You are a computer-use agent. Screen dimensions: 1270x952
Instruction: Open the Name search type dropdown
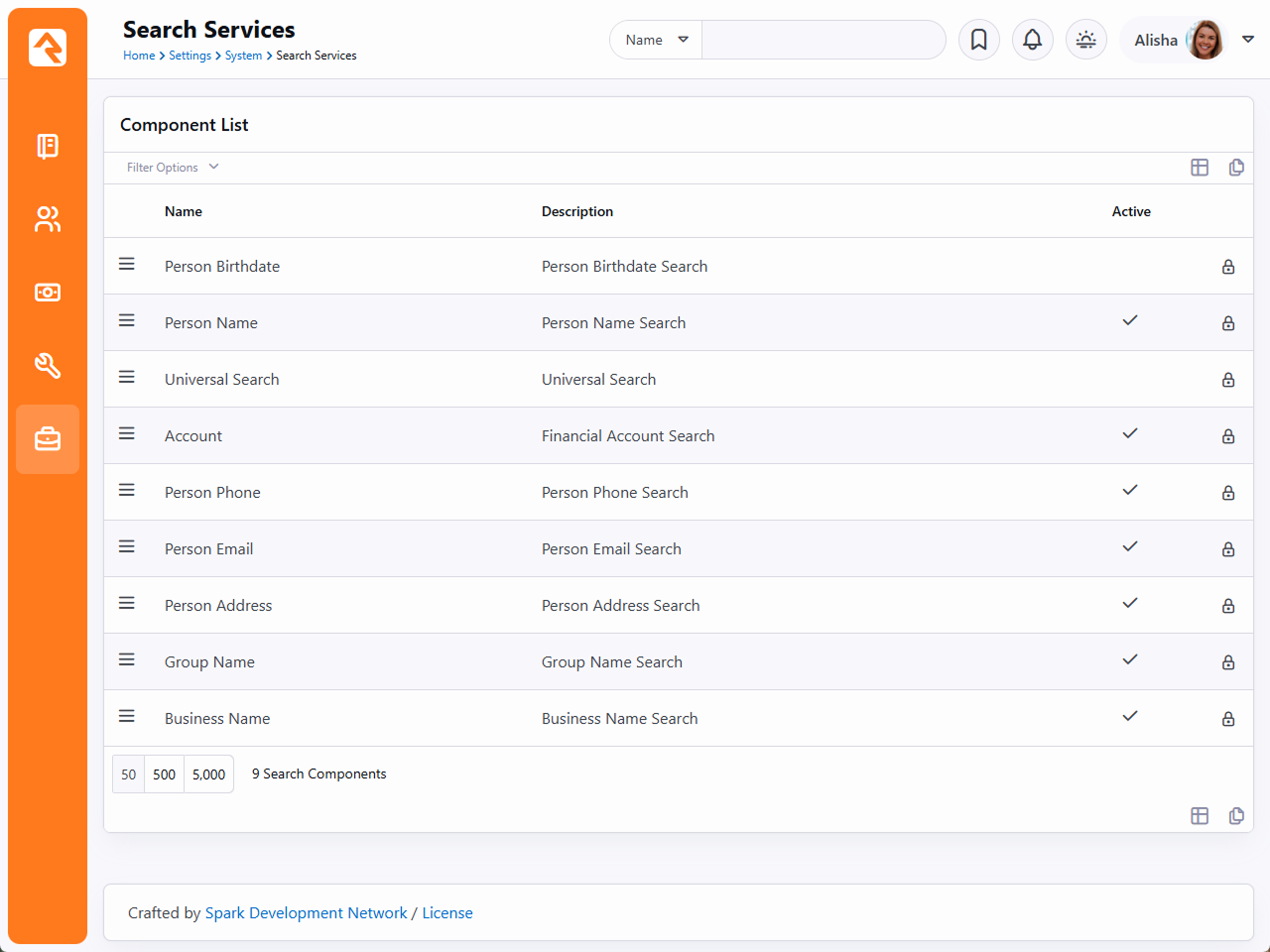pyautogui.click(x=656, y=40)
